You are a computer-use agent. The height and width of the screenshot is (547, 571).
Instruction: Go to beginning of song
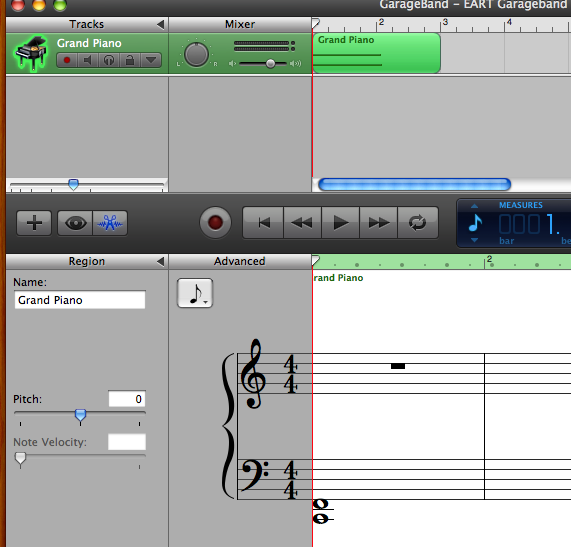click(263, 223)
